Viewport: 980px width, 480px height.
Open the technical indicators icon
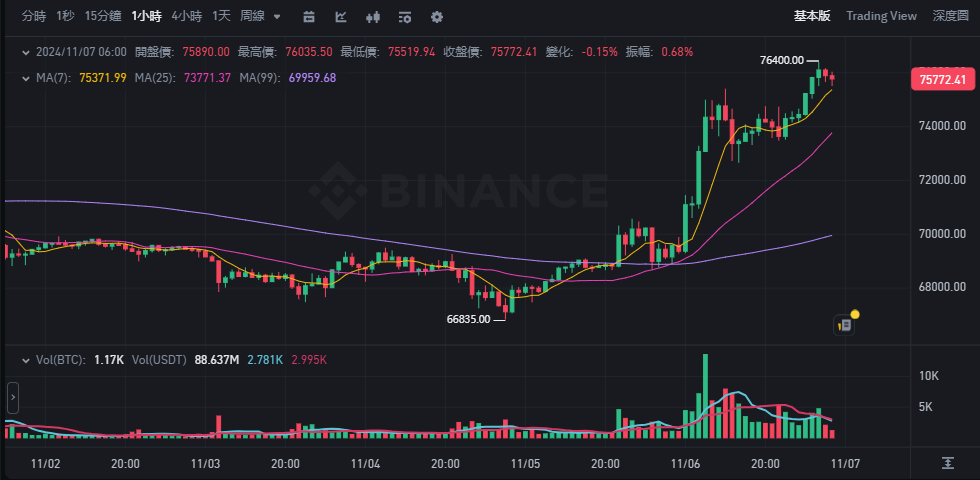pyautogui.click(x=341, y=17)
